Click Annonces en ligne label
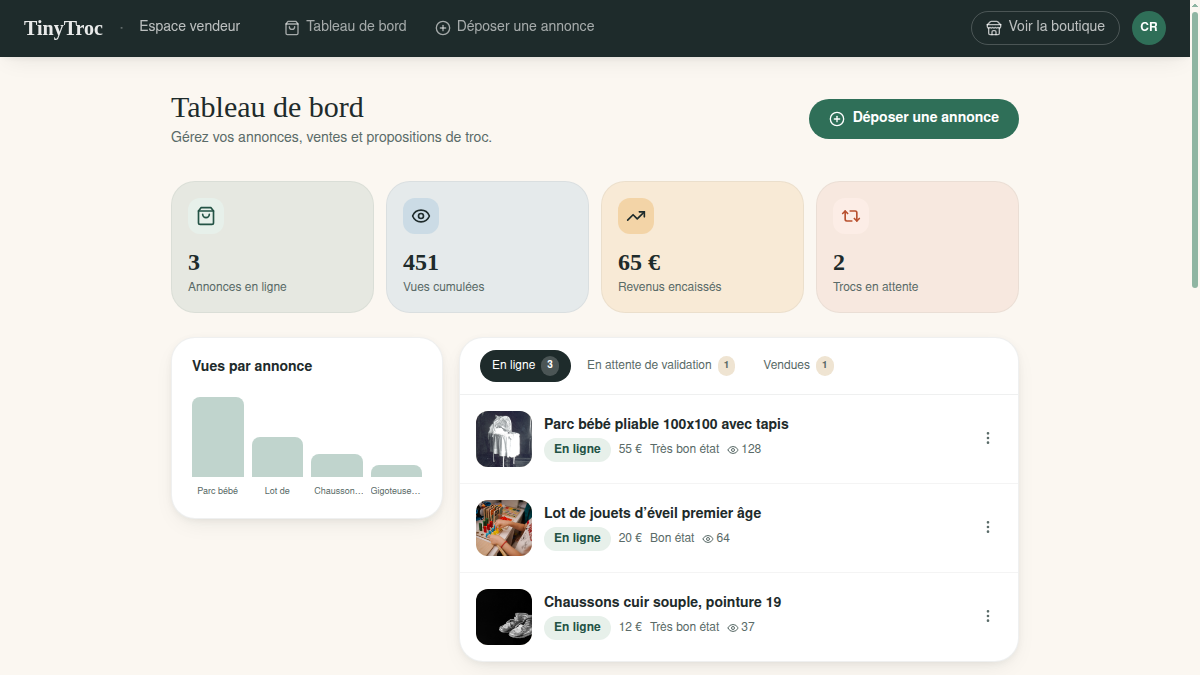1200x675 pixels. (x=237, y=287)
